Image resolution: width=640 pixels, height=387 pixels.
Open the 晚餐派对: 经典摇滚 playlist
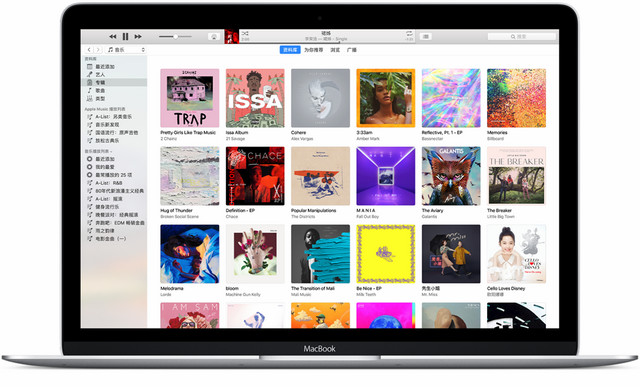[114, 215]
